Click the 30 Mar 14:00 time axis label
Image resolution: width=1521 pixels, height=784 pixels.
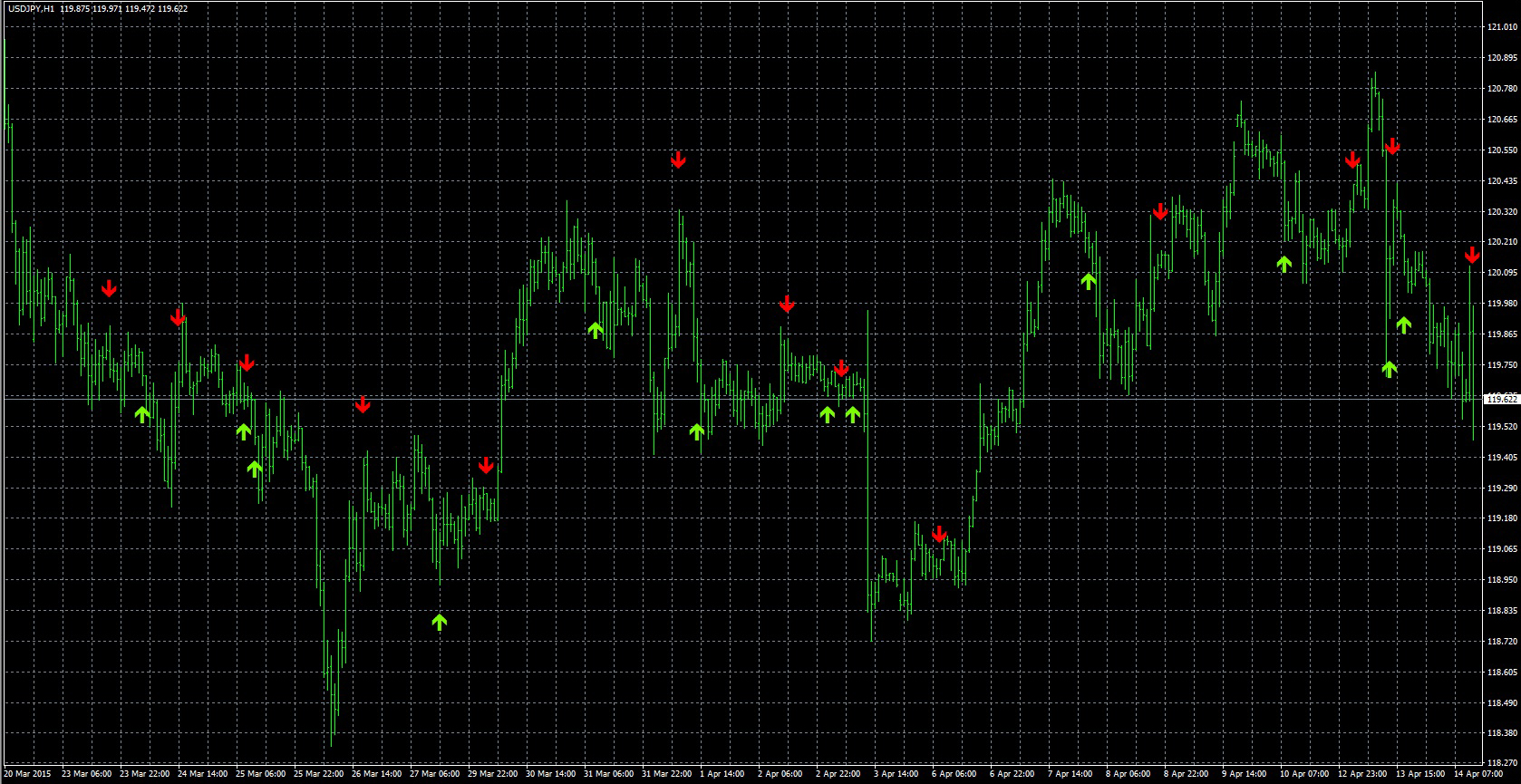coord(550,774)
